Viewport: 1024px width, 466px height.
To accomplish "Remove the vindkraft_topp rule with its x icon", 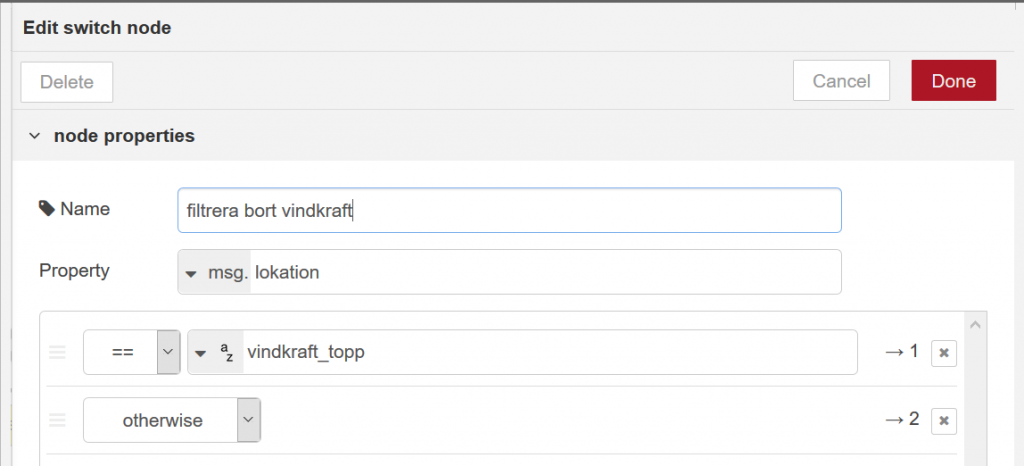I will pos(944,352).
